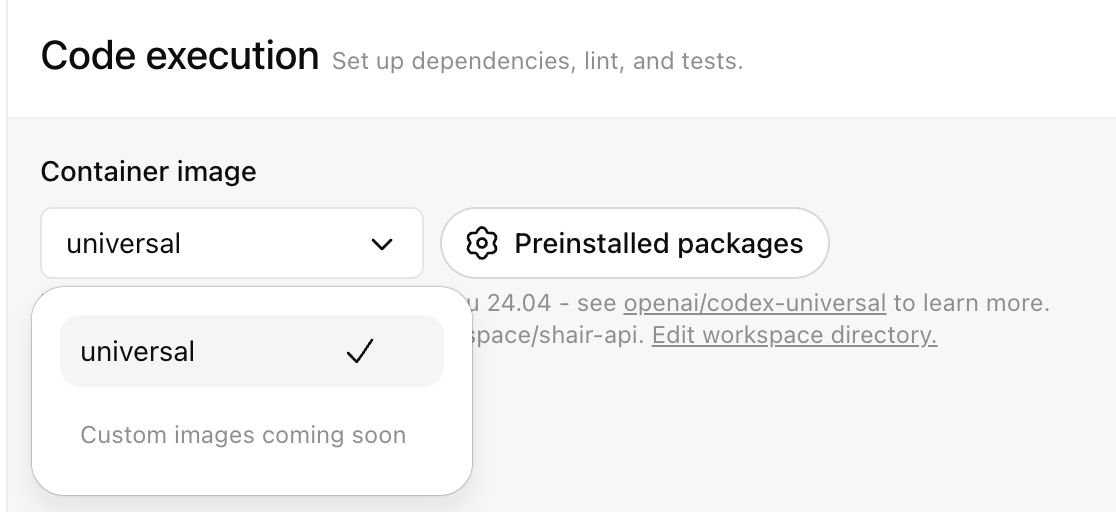Click the chevron arrow in the Container image selector

pos(382,244)
